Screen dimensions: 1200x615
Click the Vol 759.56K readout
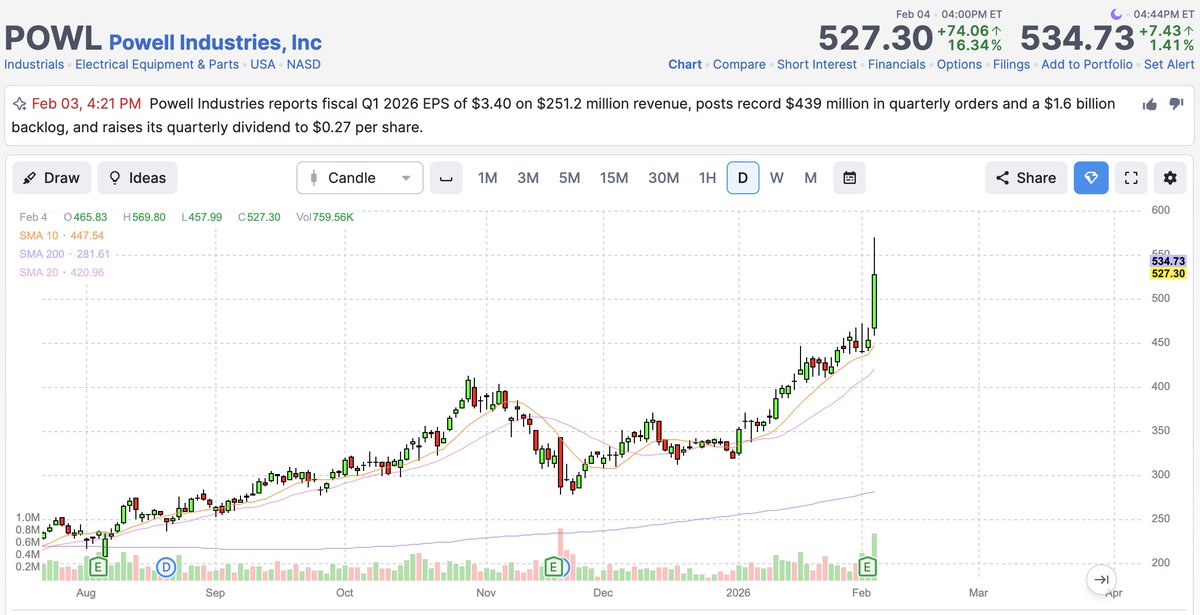click(325, 217)
